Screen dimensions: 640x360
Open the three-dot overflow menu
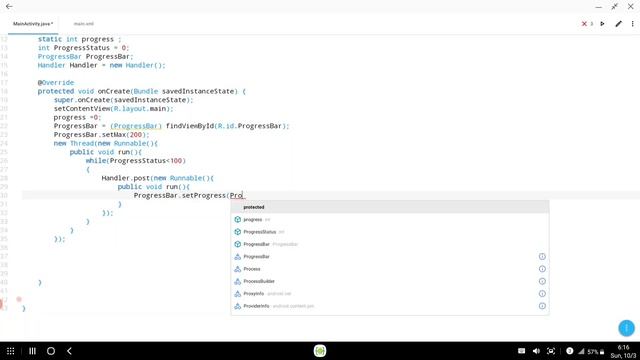[633, 24]
